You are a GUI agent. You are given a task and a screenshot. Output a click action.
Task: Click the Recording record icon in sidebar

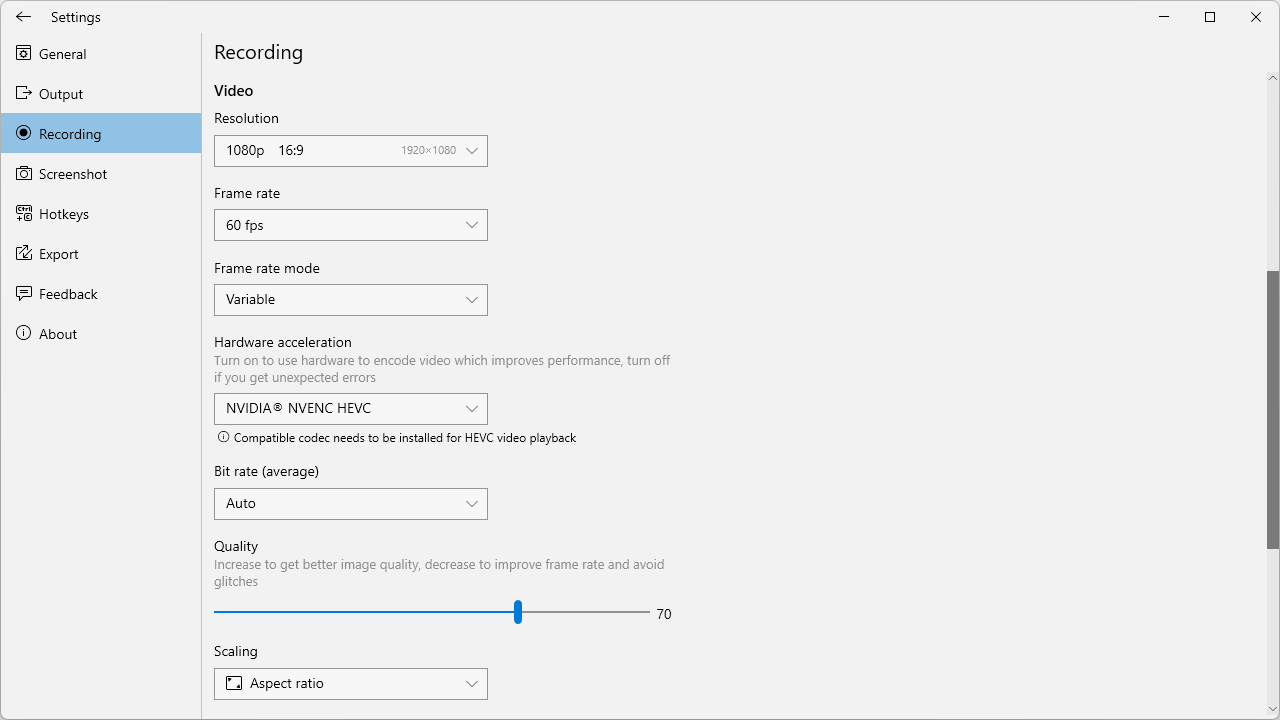pos(23,133)
